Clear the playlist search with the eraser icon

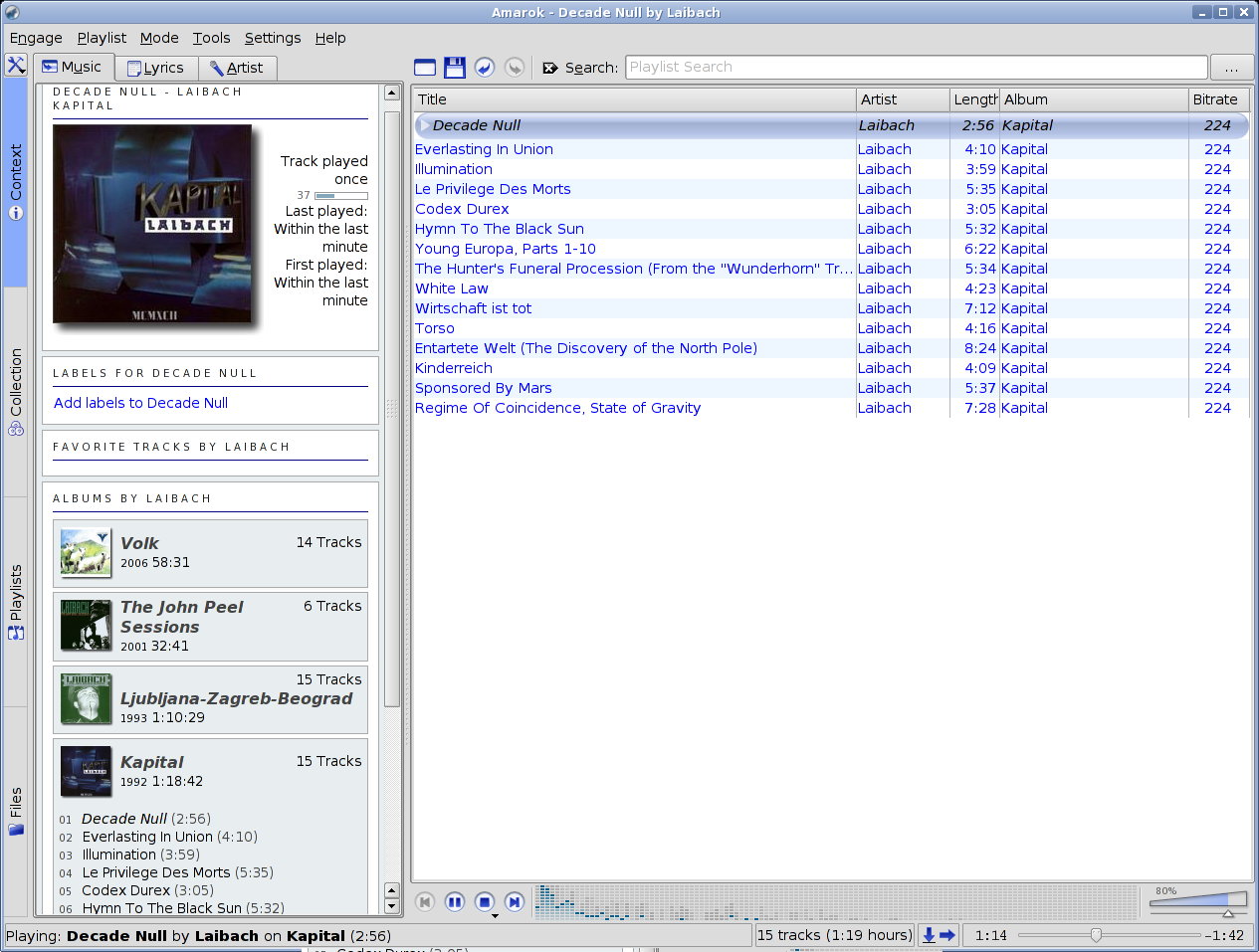(x=550, y=68)
